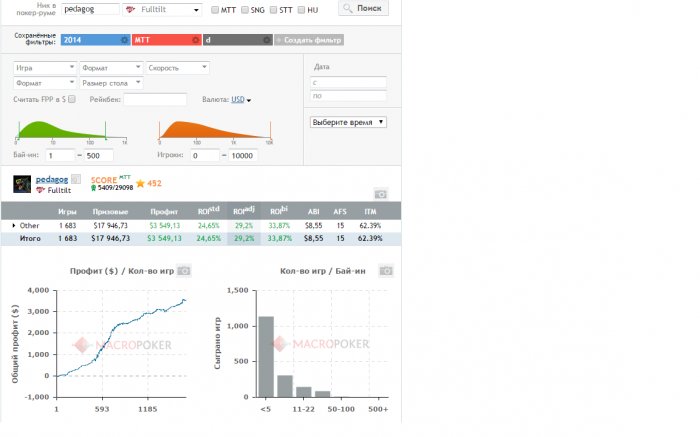Image resolution: width=700 pixels, height=437 pixels.
Task: Click the orange star rating icon
Action: [140, 183]
